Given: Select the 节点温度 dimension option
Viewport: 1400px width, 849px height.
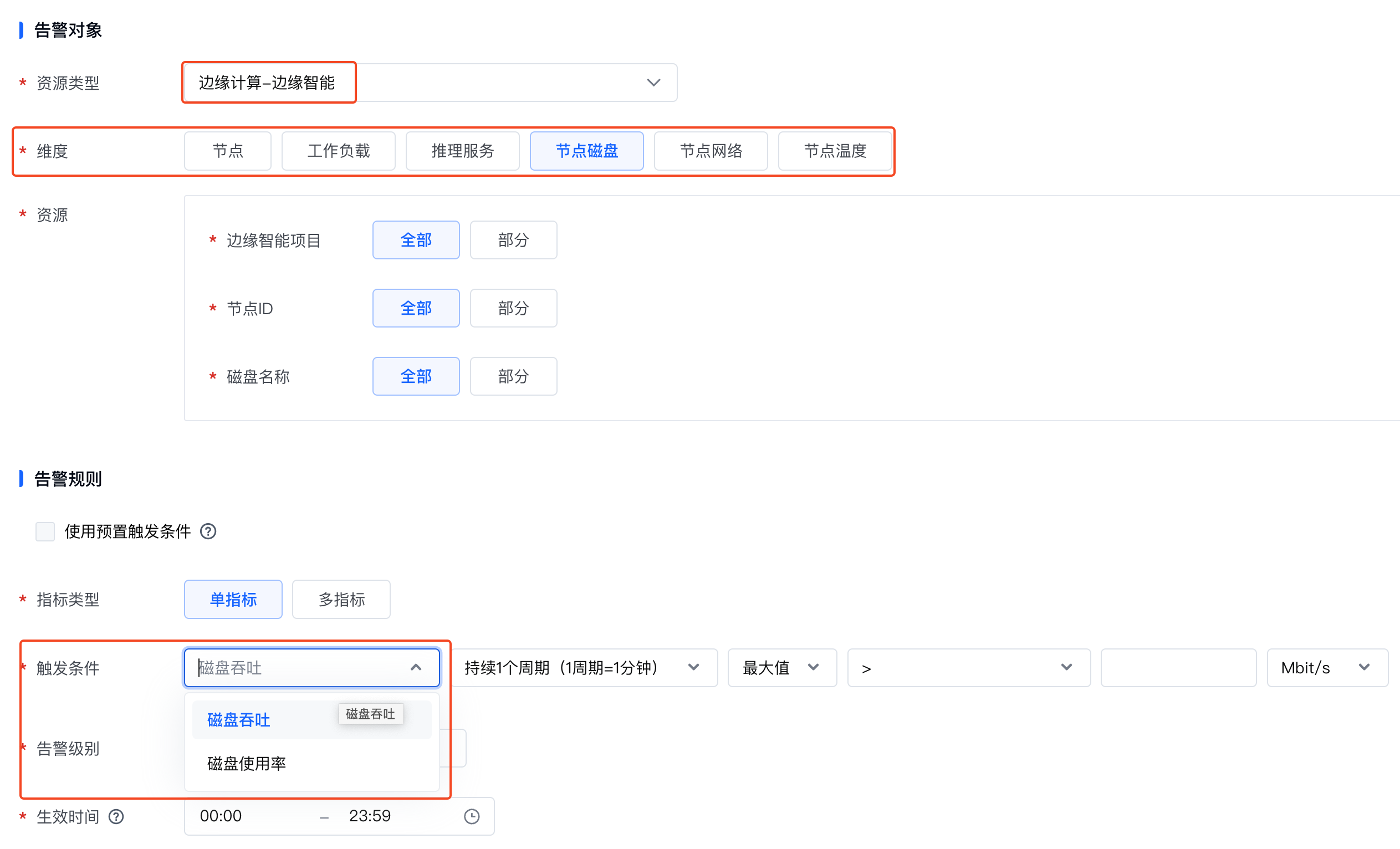Looking at the screenshot, I should coord(835,151).
